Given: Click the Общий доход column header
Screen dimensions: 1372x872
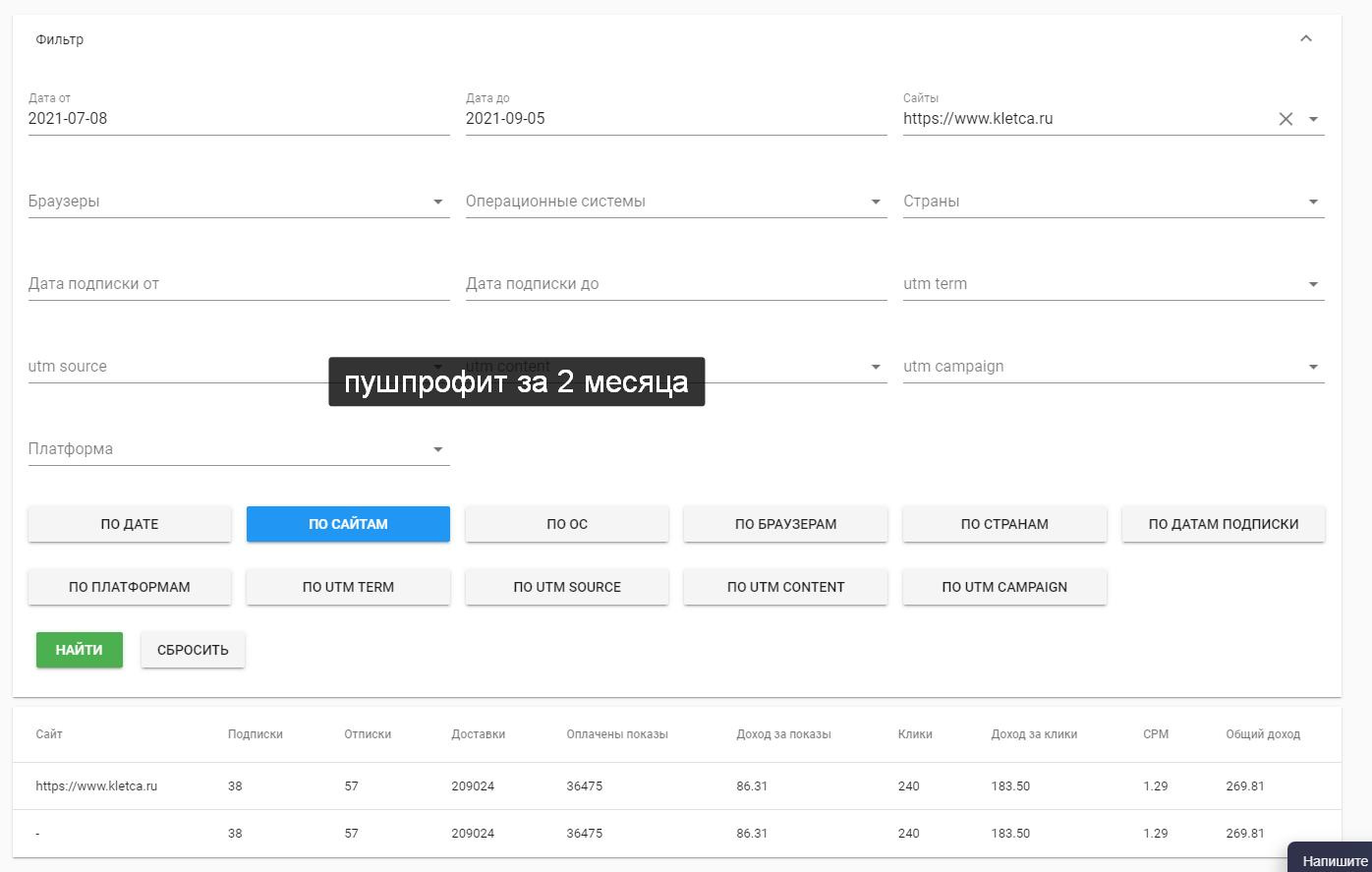Looking at the screenshot, I should (1263, 734).
